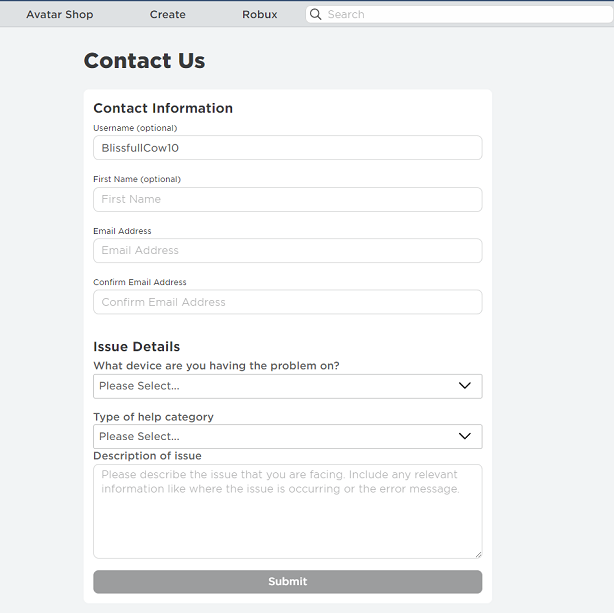Open the Robux navigation item

click(x=260, y=14)
